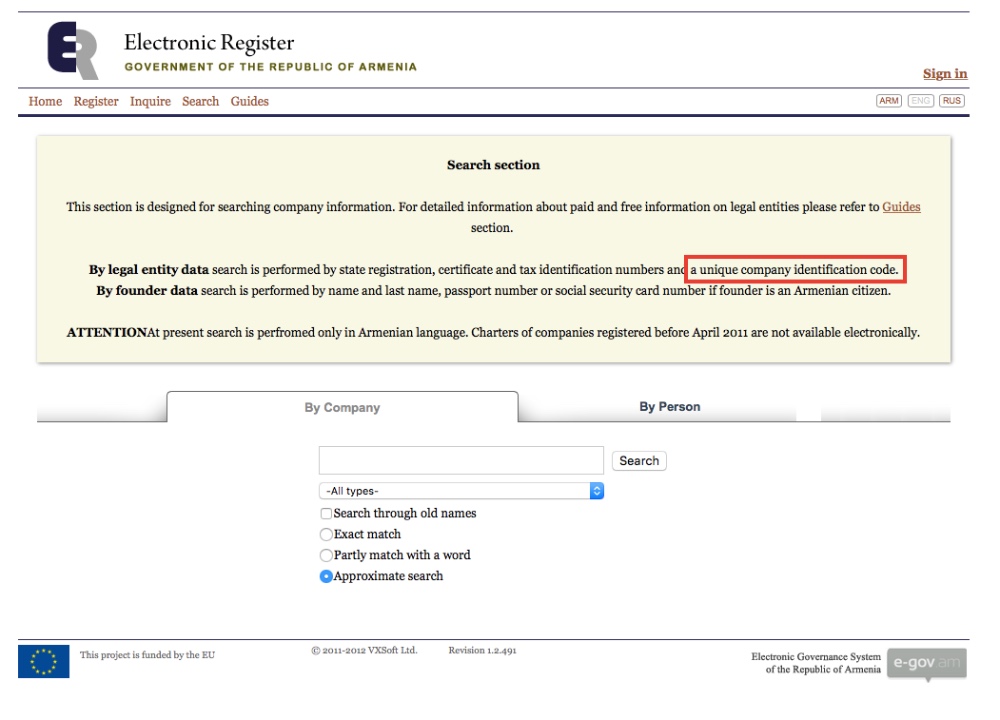Open the All types dropdown
This screenshot has height=720, width=1000.
tap(461, 491)
